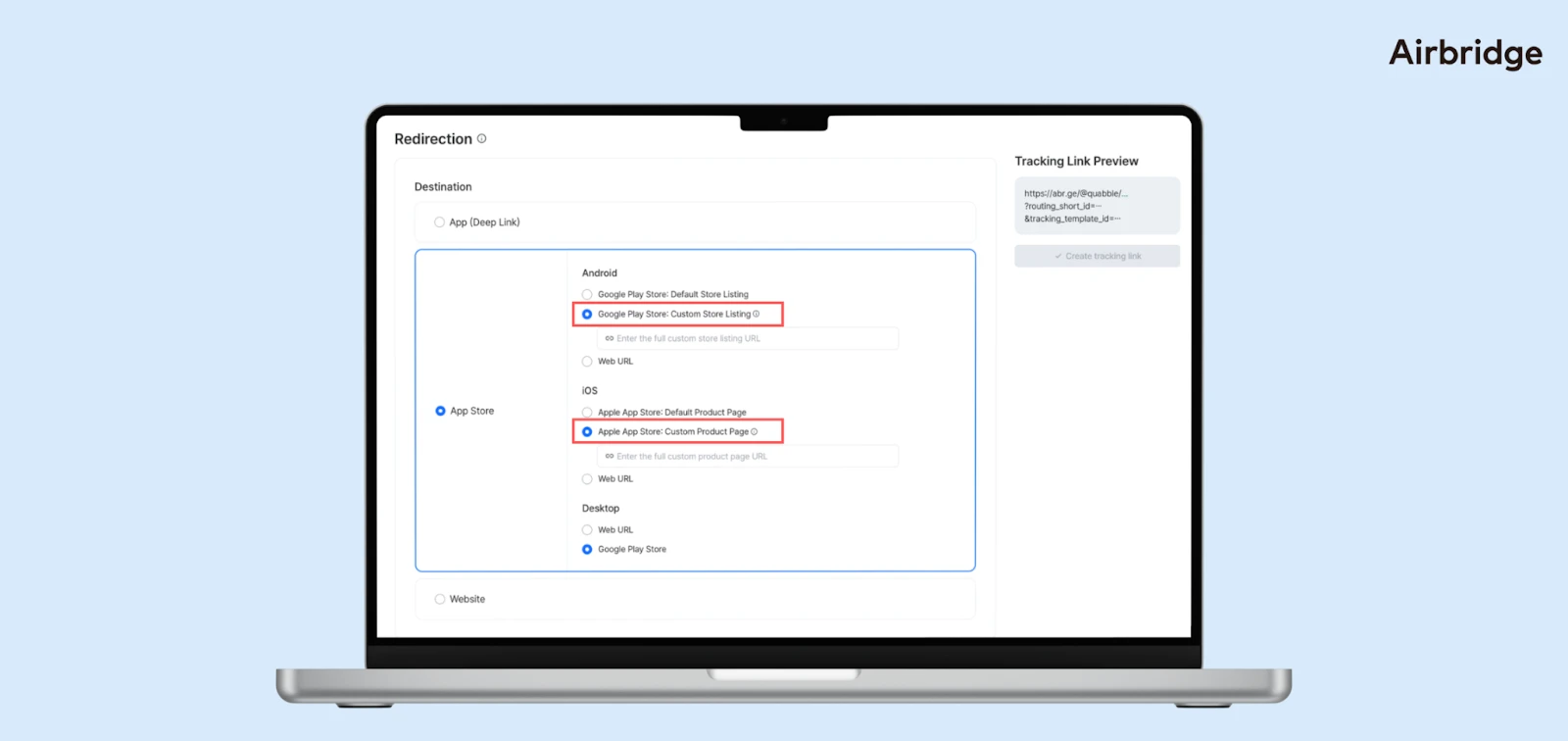Viewport: 1568px width, 741px height.
Task: Click the Create tracking link button
Action: [x=1097, y=257]
